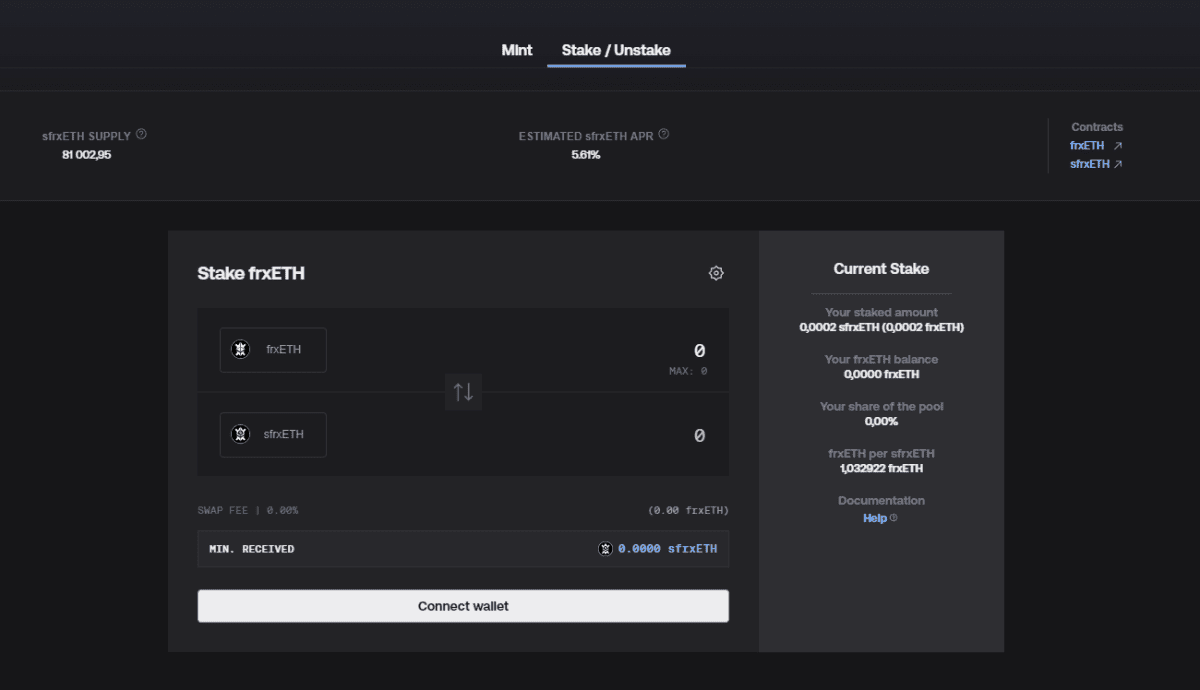
Task: Click the sfrxETH icon in Min. Received row
Action: point(605,549)
